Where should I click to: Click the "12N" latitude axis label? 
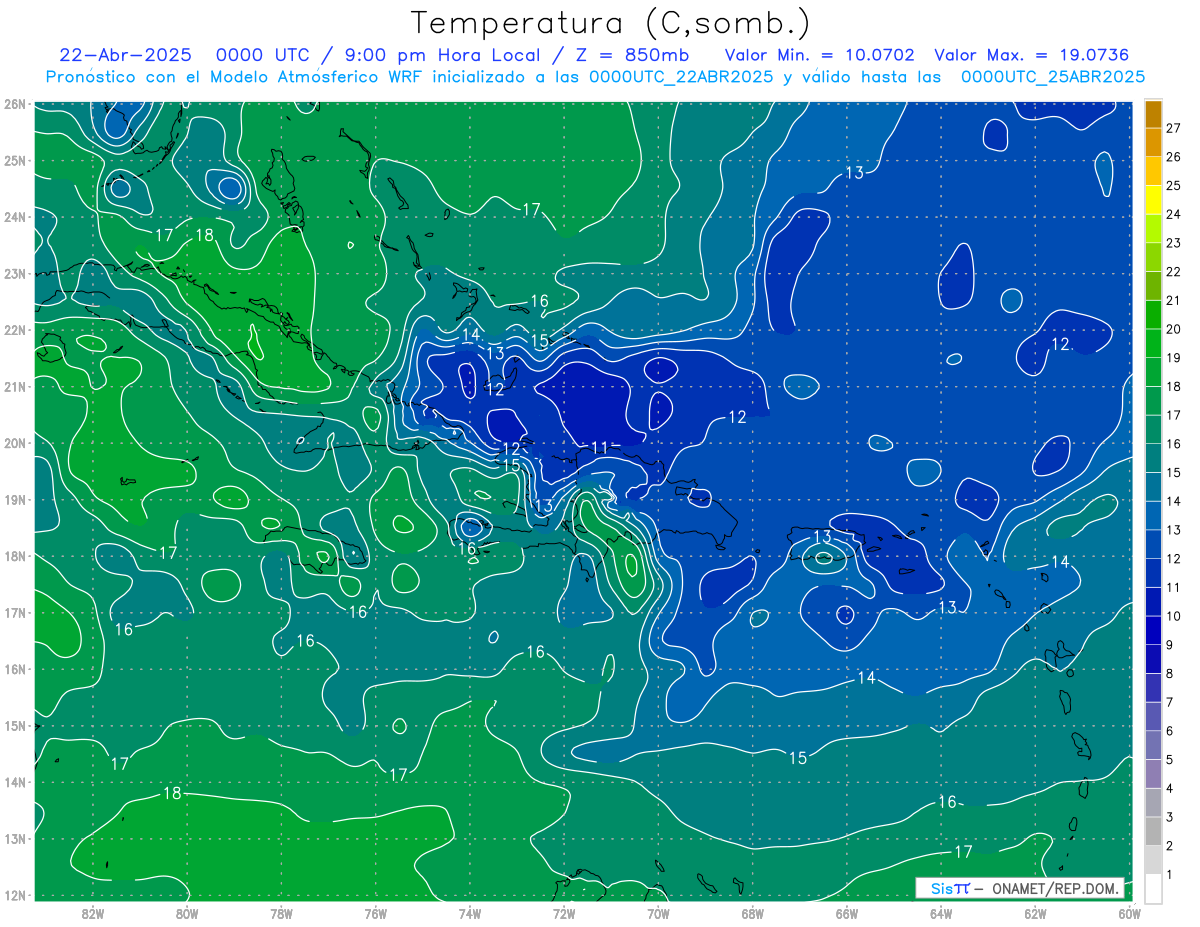[15, 895]
